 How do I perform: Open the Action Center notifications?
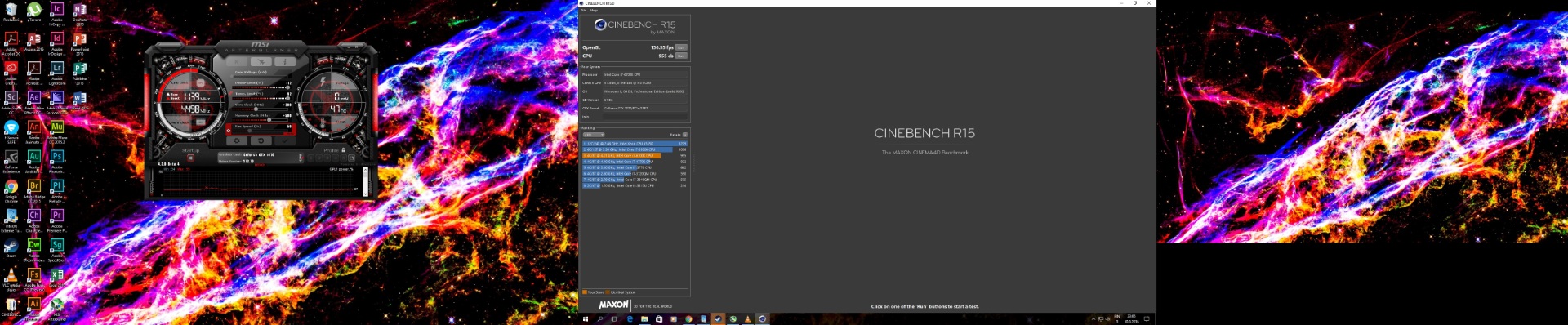pos(1147,319)
